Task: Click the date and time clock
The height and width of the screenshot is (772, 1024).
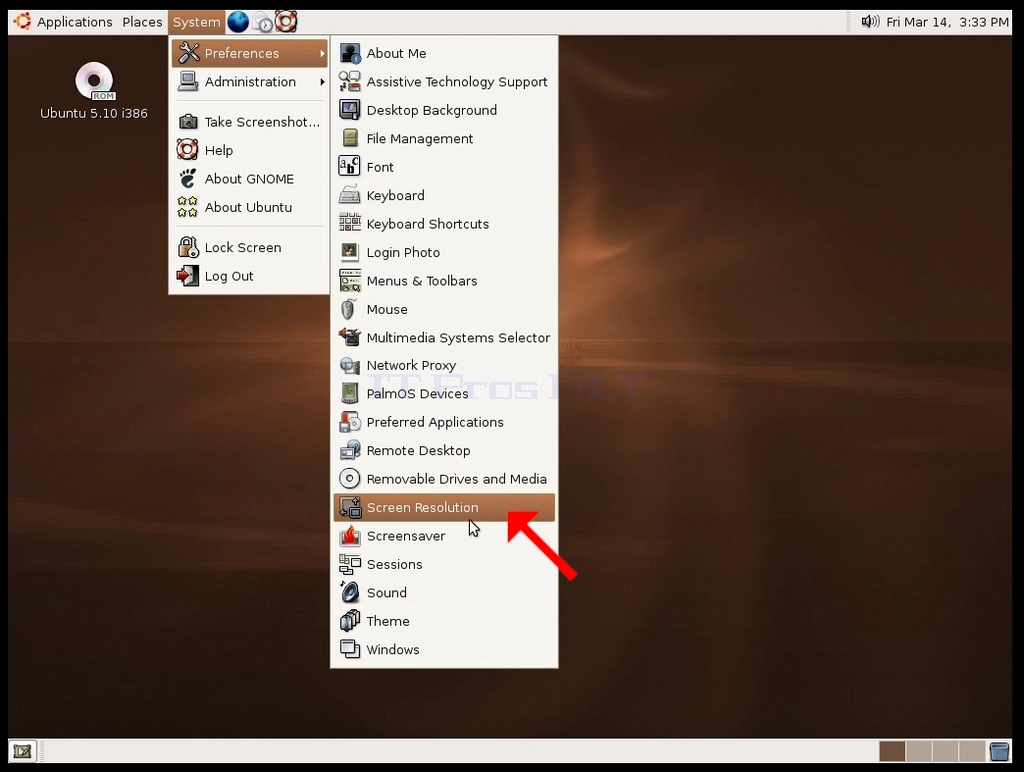Action: [947, 22]
